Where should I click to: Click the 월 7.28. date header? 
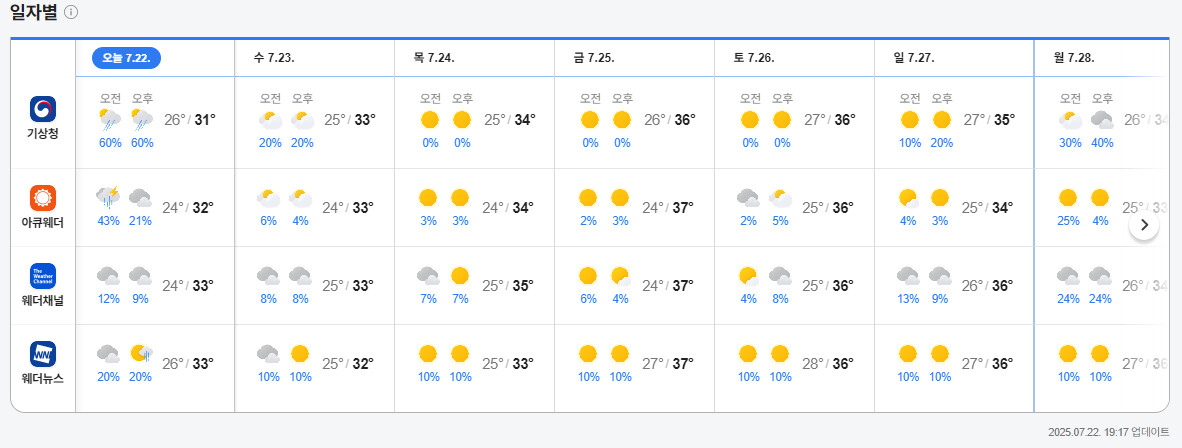(1074, 58)
